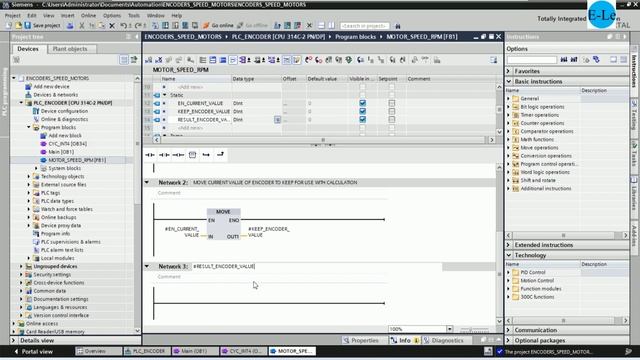Click the Insert network icon in editor toolbar
This screenshot has height=360, width=640.
pyautogui.click(x=149, y=60)
